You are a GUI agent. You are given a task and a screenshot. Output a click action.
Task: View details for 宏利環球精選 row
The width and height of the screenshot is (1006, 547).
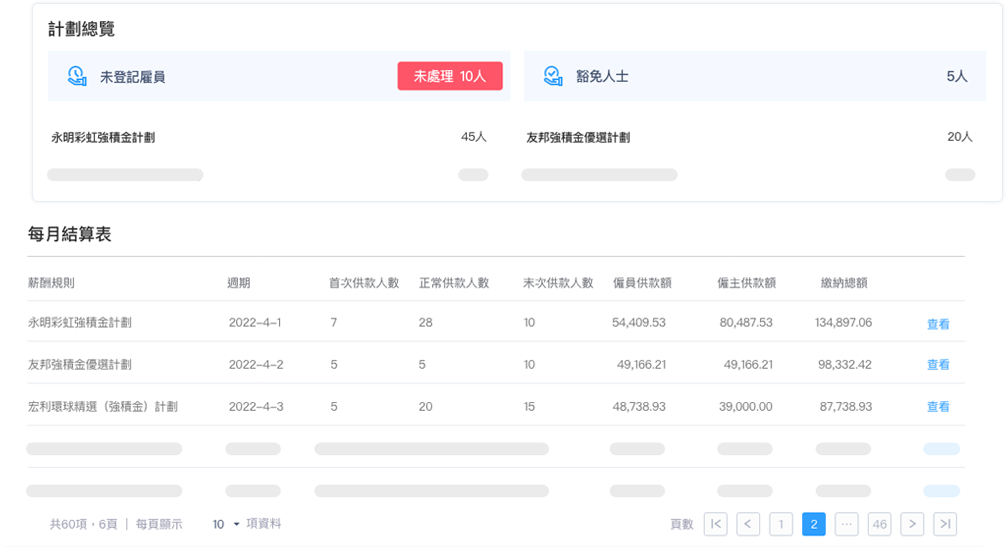pos(938,407)
